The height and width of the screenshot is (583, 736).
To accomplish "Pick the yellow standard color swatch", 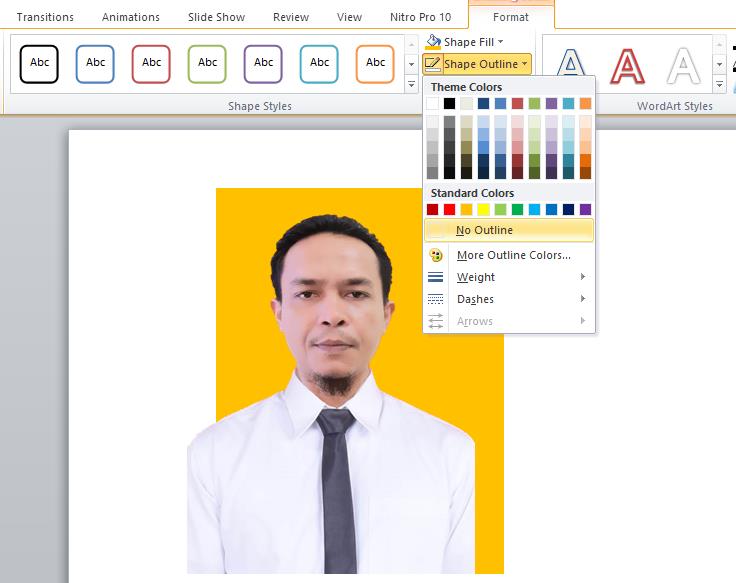I will (x=483, y=209).
